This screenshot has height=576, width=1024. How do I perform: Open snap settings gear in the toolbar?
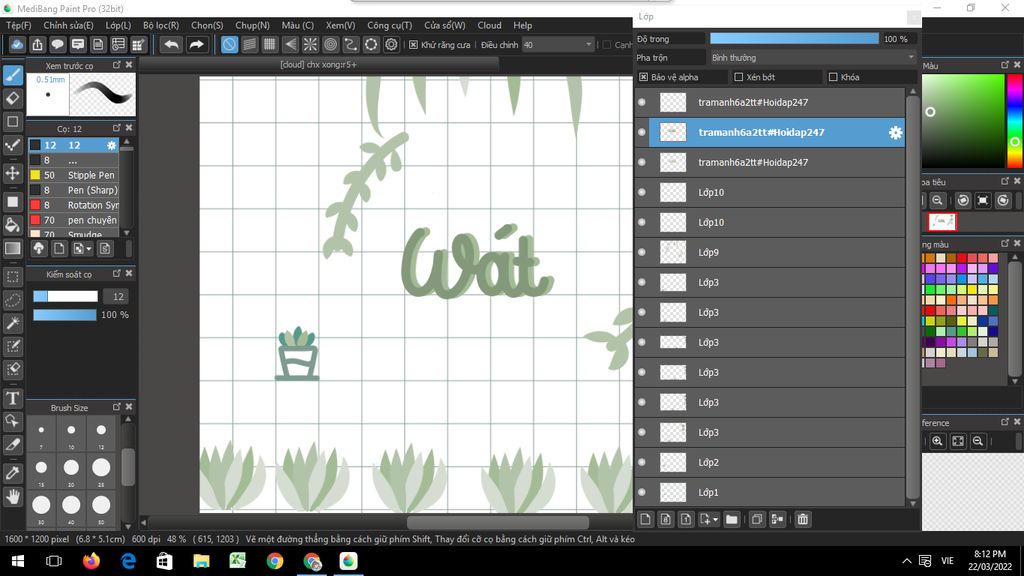click(391, 44)
